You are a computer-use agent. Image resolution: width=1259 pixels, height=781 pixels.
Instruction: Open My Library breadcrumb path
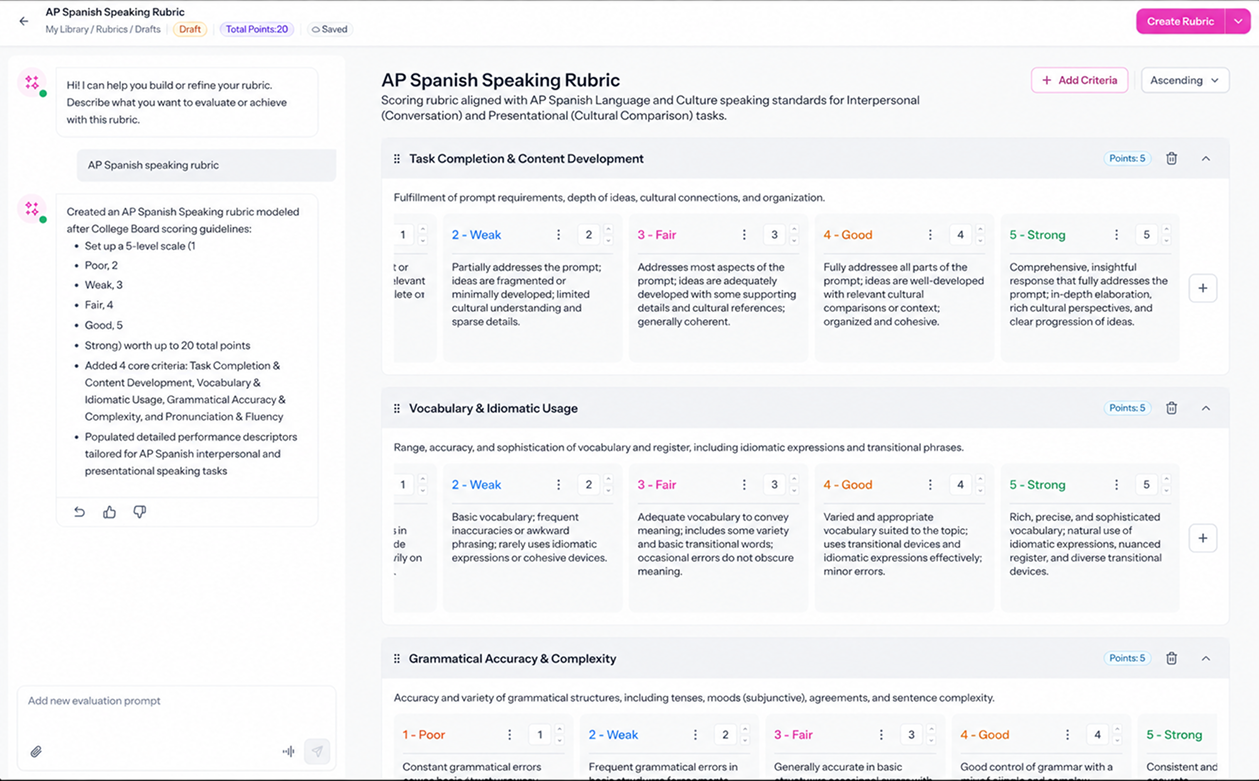(66, 29)
